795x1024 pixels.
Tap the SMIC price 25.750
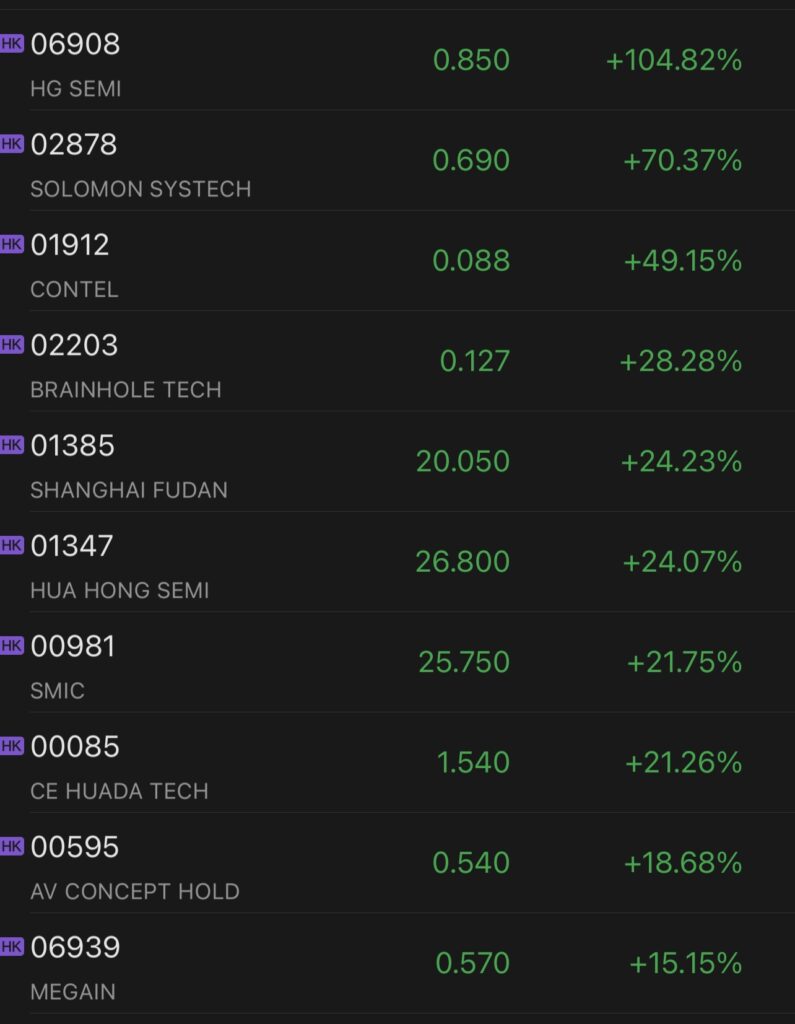[x=464, y=662]
